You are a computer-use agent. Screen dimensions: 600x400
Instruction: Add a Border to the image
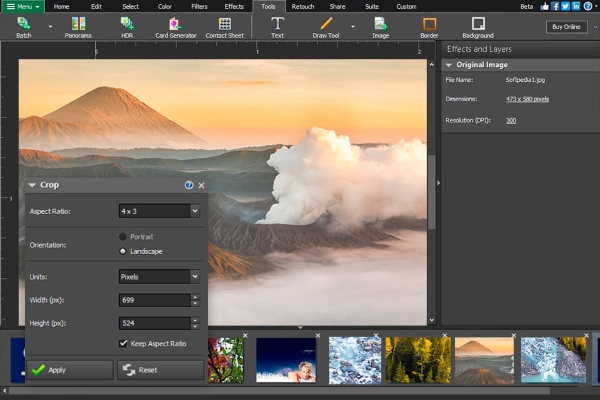point(429,26)
